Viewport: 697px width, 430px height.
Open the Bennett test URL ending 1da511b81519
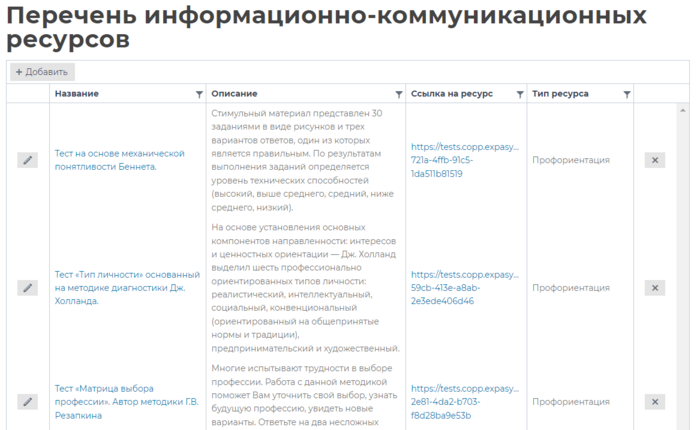click(465, 160)
